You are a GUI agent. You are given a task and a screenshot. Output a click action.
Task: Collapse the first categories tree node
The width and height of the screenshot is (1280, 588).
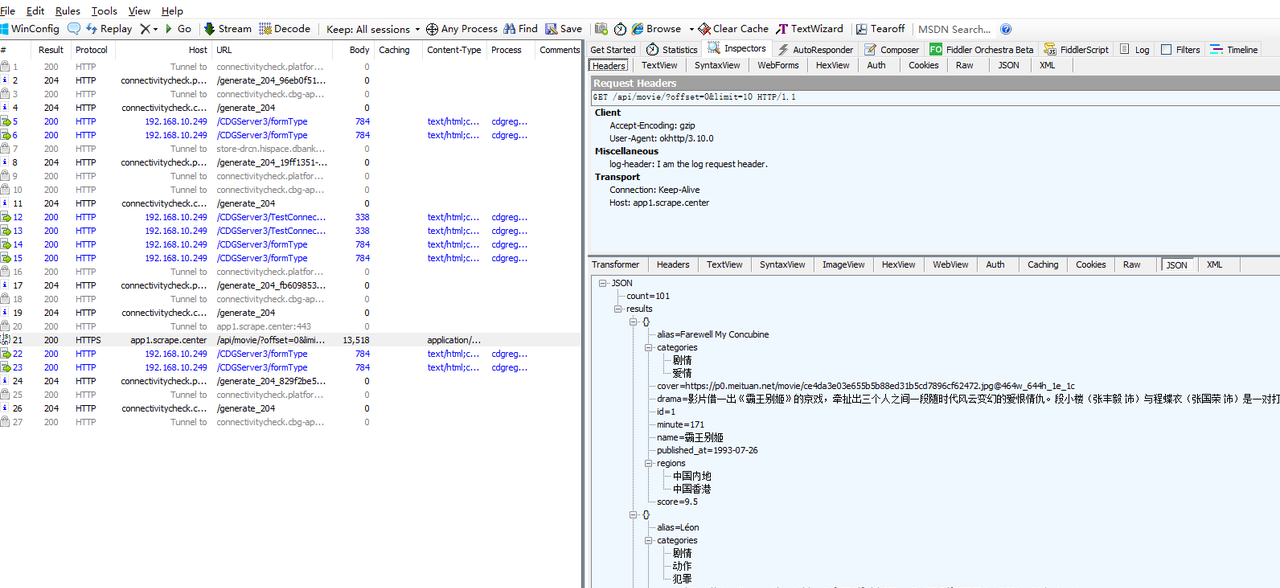click(x=647, y=347)
